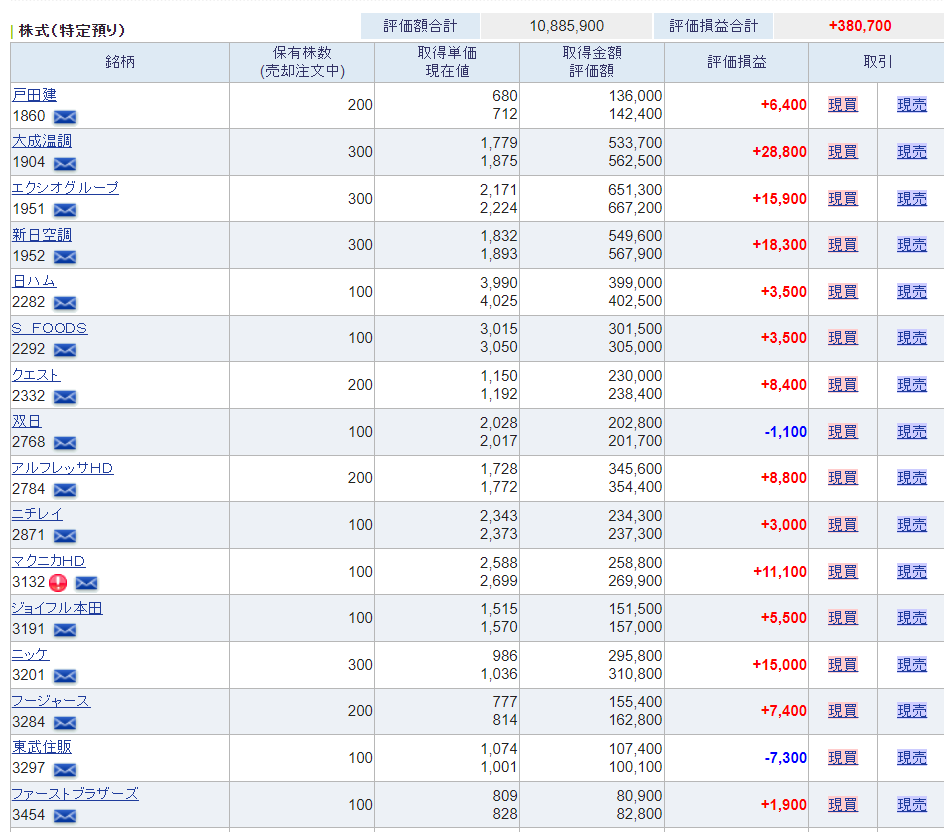Go to 新日空調 stock details
This screenshot has width=944, height=832.
pyautogui.click(x=42, y=235)
